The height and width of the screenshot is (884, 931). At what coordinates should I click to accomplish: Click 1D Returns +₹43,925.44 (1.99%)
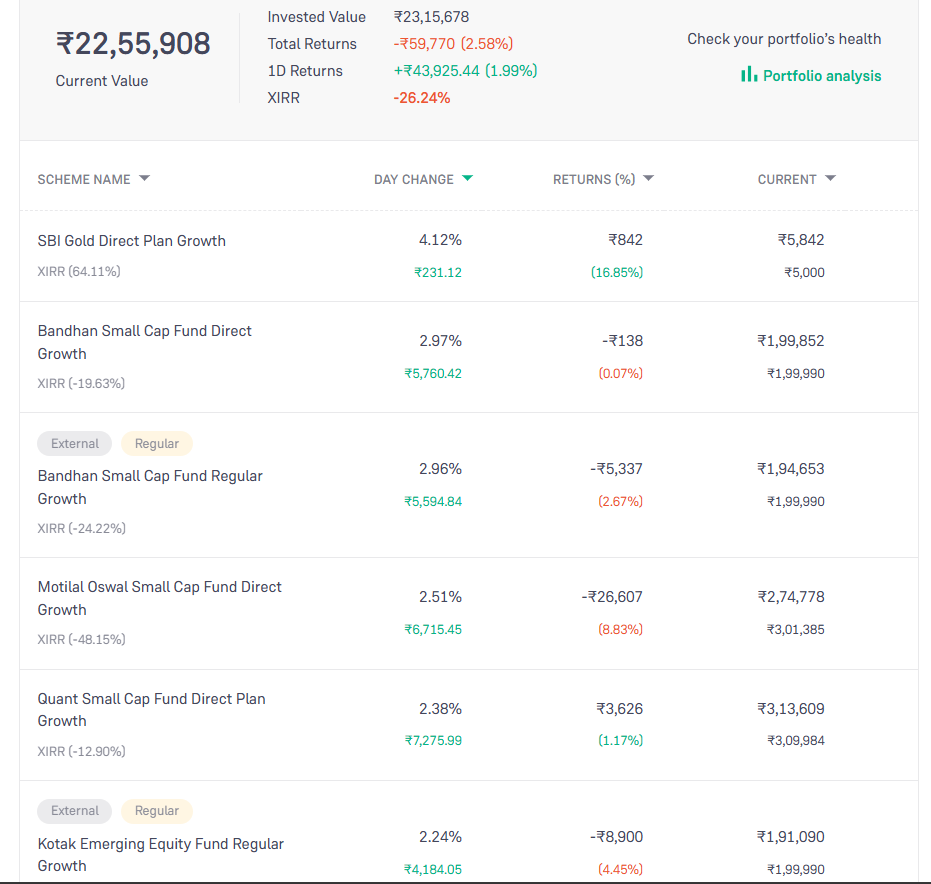coord(465,71)
